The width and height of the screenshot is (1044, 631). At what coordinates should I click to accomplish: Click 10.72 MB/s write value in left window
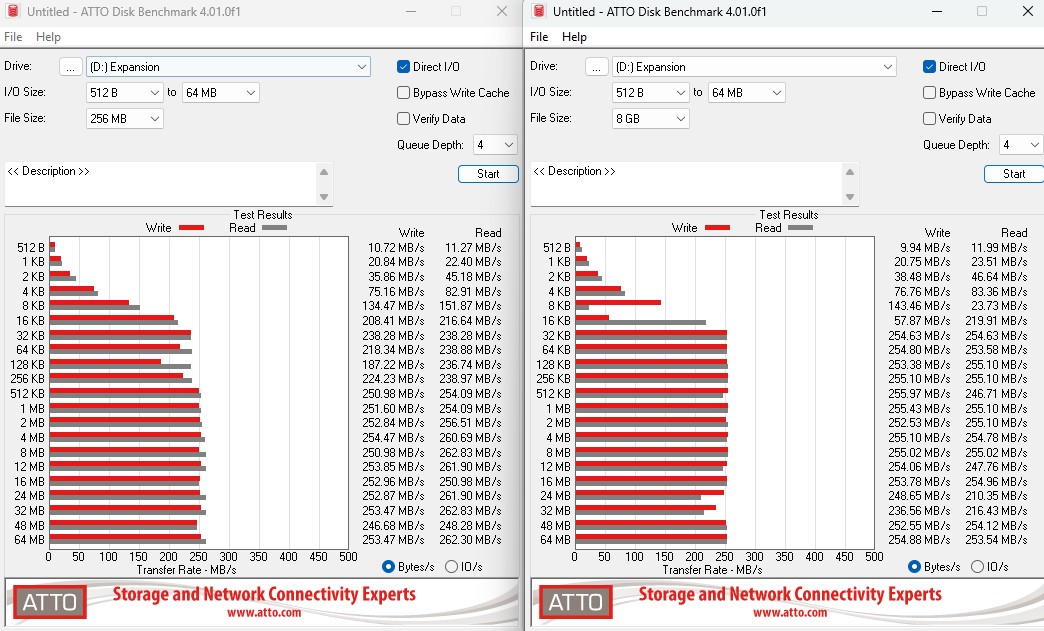(396, 248)
